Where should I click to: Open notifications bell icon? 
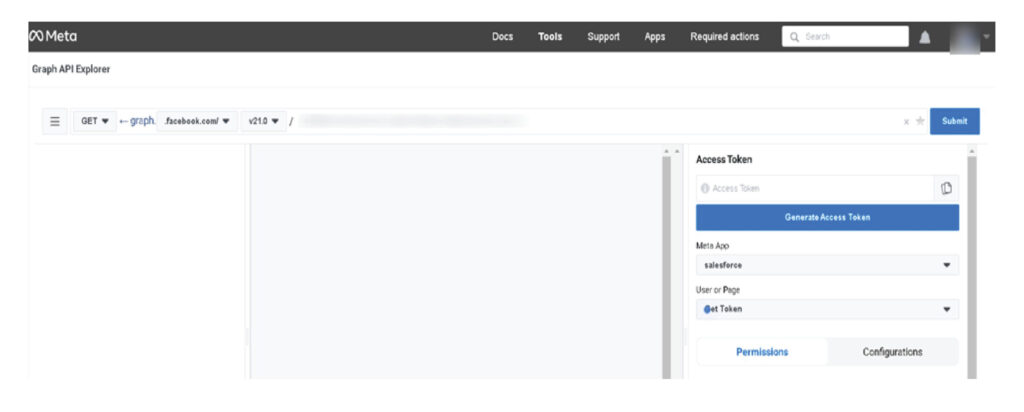pos(925,38)
